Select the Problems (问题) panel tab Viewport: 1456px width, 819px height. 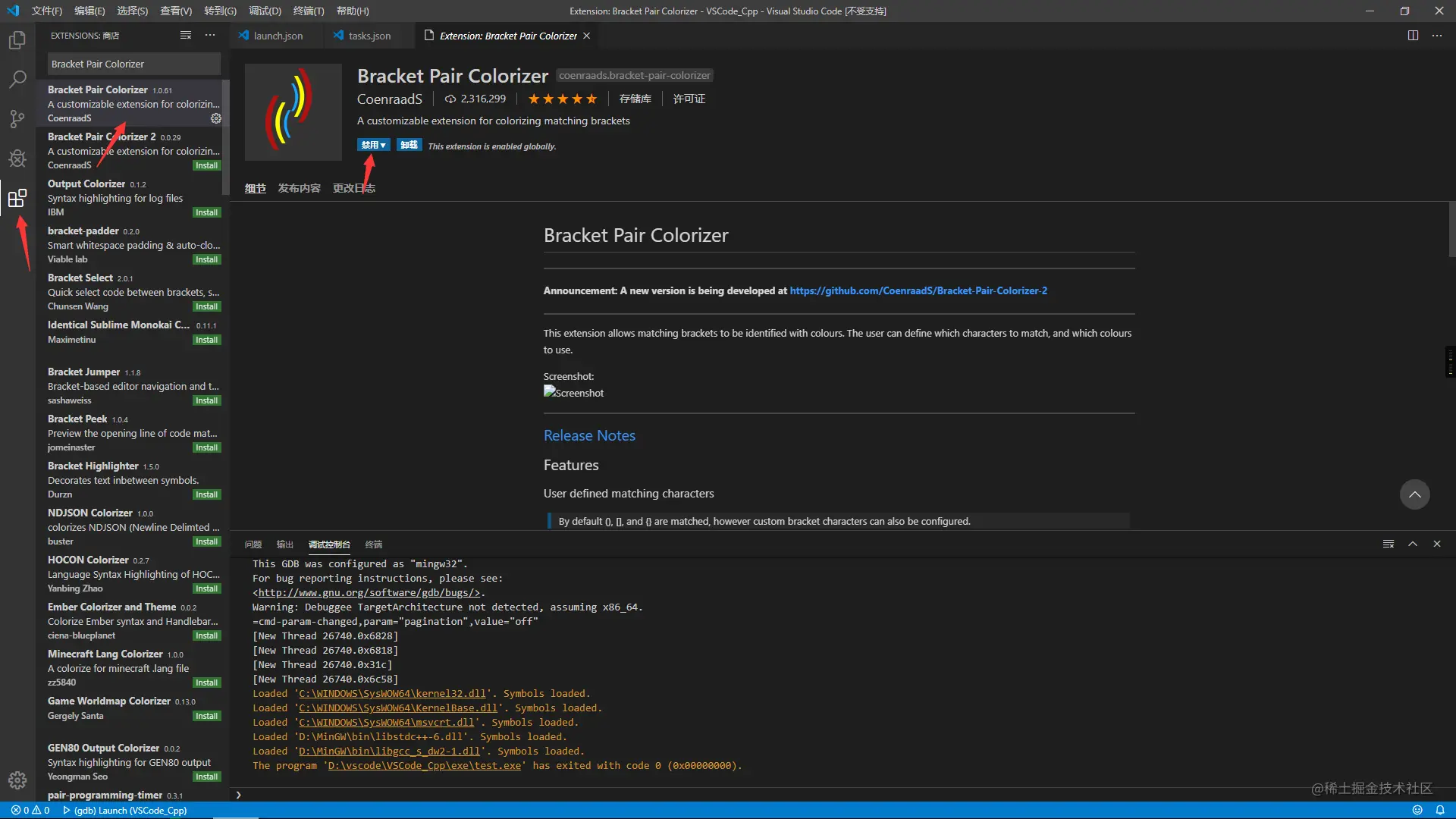pos(253,544)
